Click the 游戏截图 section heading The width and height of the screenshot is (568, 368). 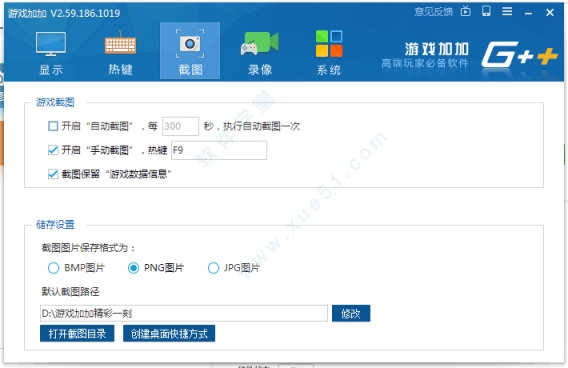(x=55, y=103)
